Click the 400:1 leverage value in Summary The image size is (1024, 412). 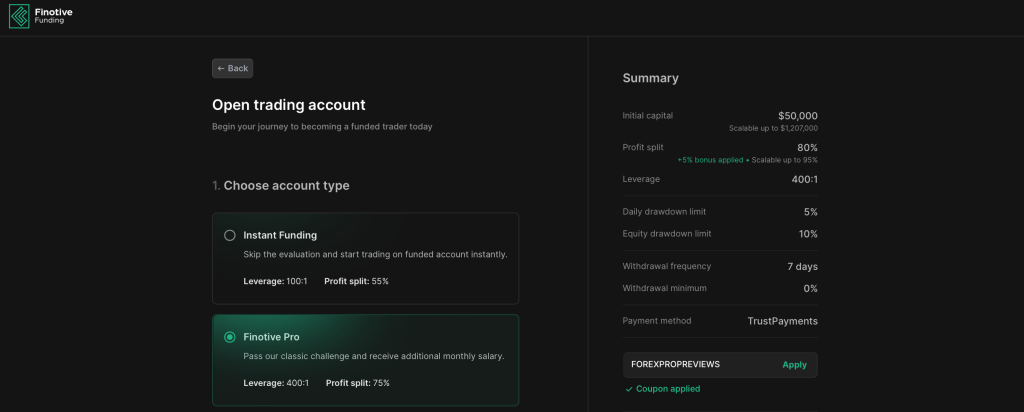pyautogui.click(x=804, y=179)
